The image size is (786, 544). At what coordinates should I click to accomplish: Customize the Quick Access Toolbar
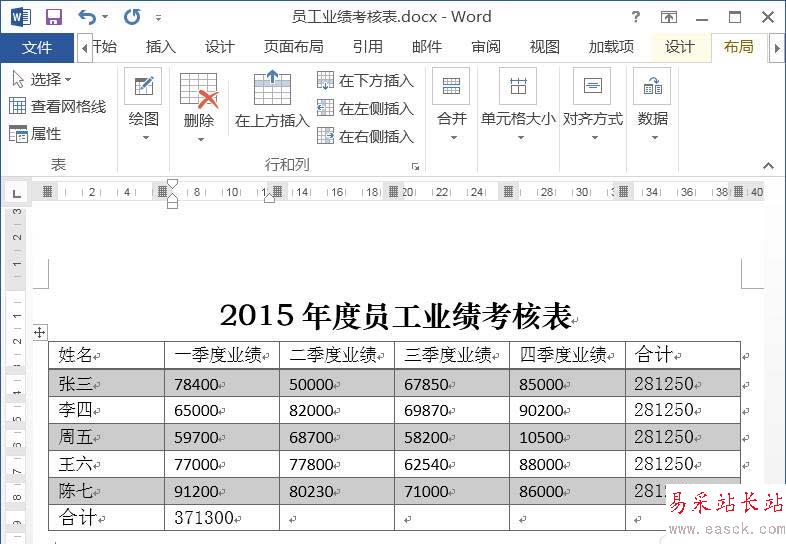[x=158, y=18]
